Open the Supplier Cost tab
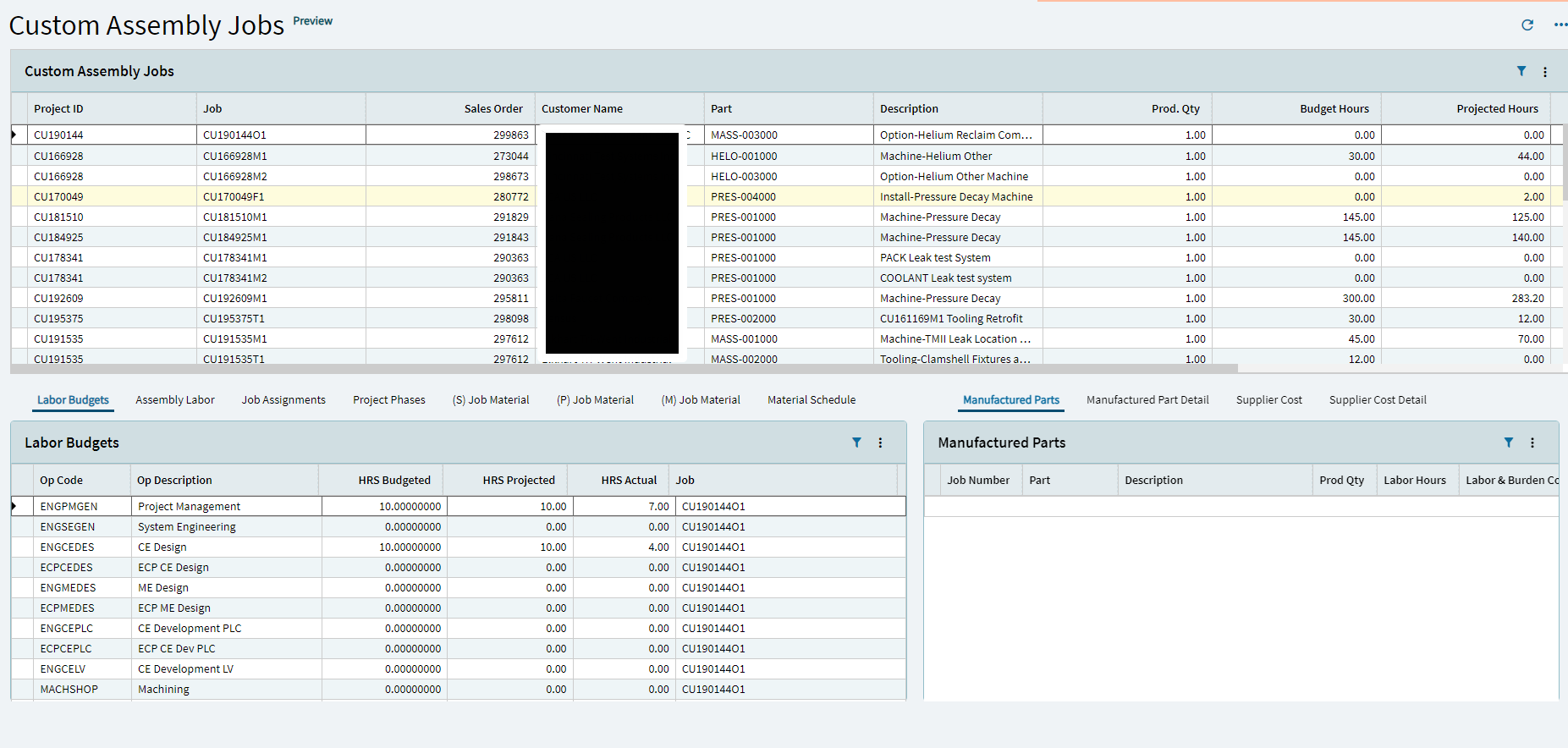Screen dimensions: 1568x748 tap(1269, 400)
